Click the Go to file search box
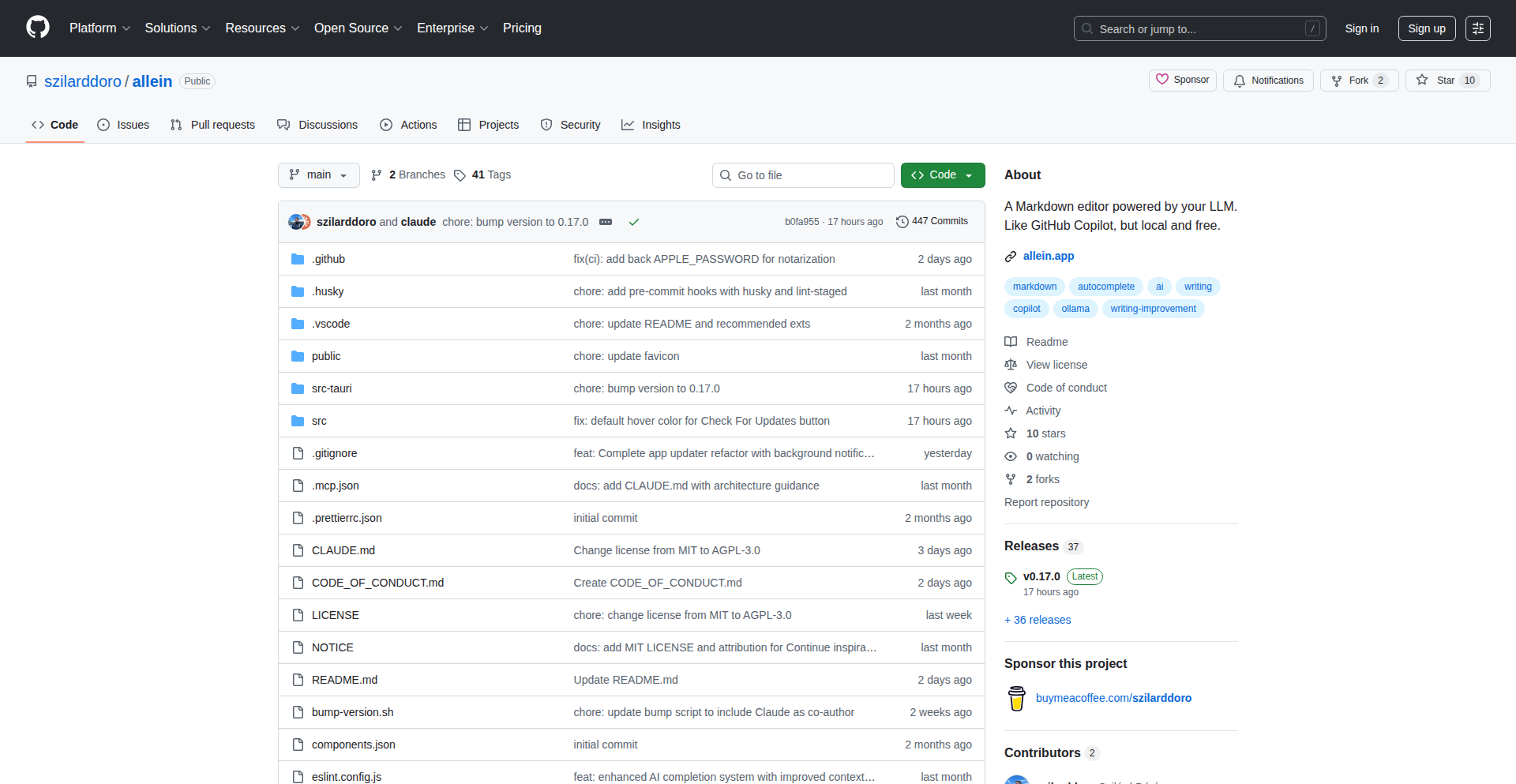This screenshot has width=1516, height=784. [803, 174]
